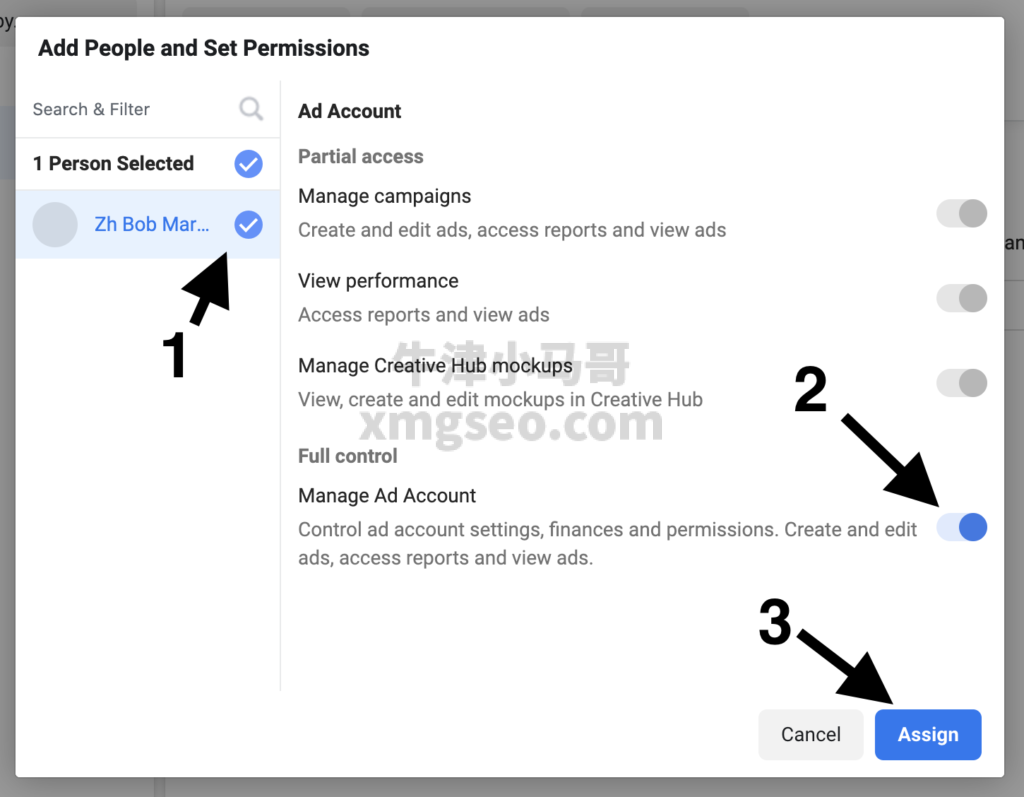Click Zh Bob Mar's profile avatar
This screenshot has height=797, width=1024.
(55, 225)
